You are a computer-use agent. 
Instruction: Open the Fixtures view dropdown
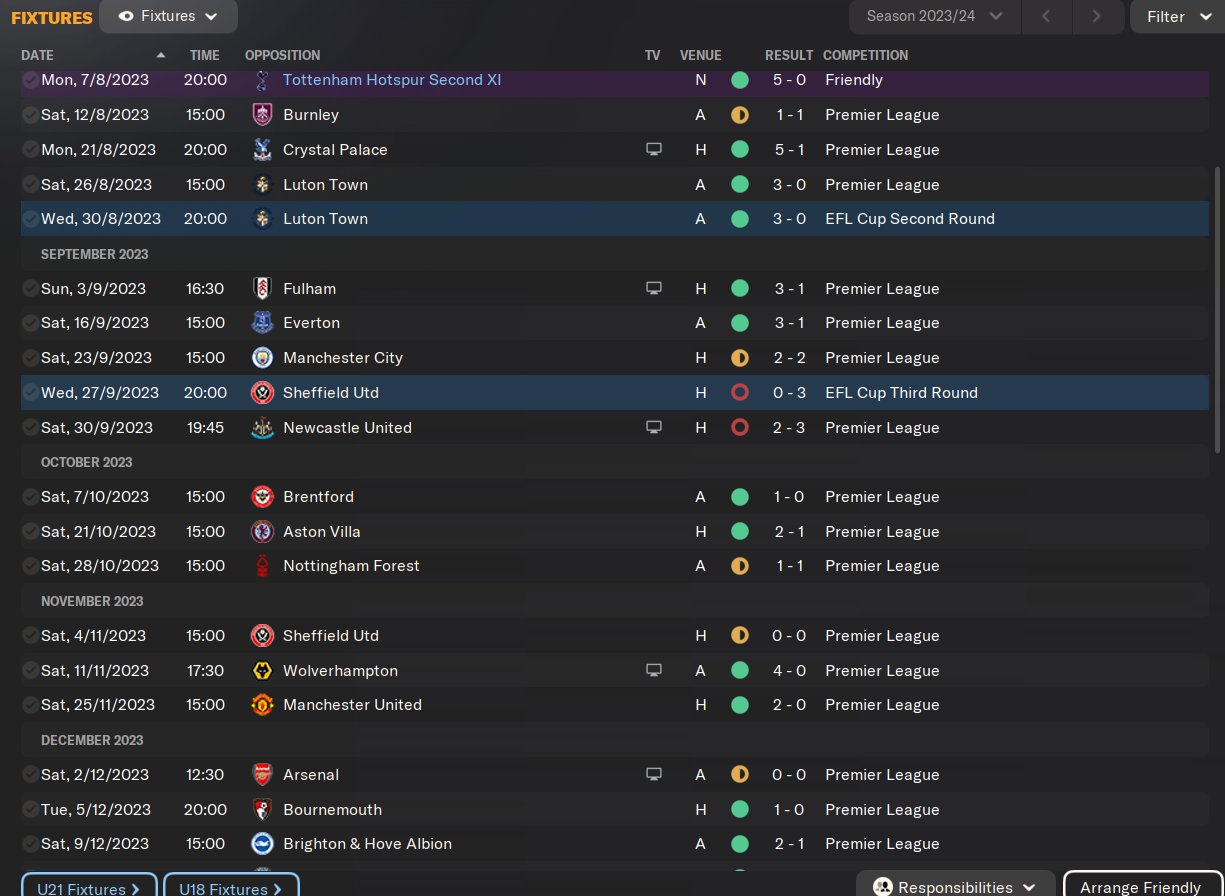coord(168,17)
